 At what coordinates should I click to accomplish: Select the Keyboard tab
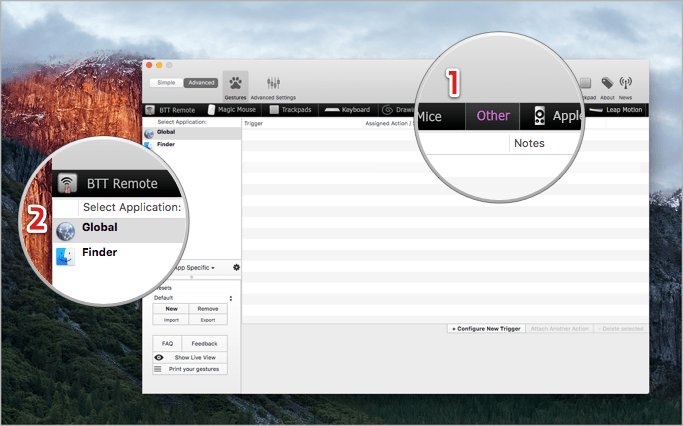tap(348, 110)
